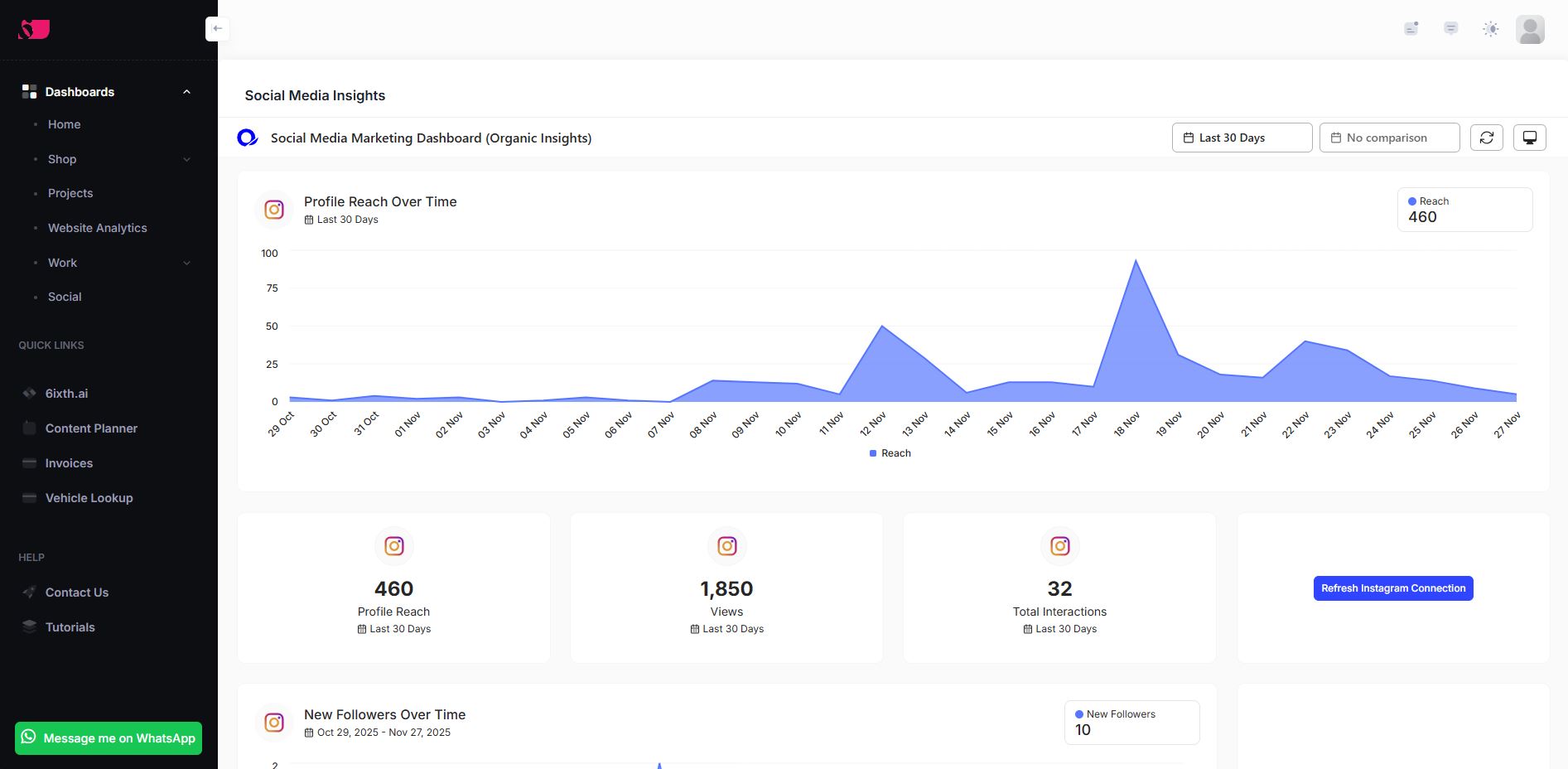Open the chat messages icon in header
1568x769 pixels.
[1450, 29]
